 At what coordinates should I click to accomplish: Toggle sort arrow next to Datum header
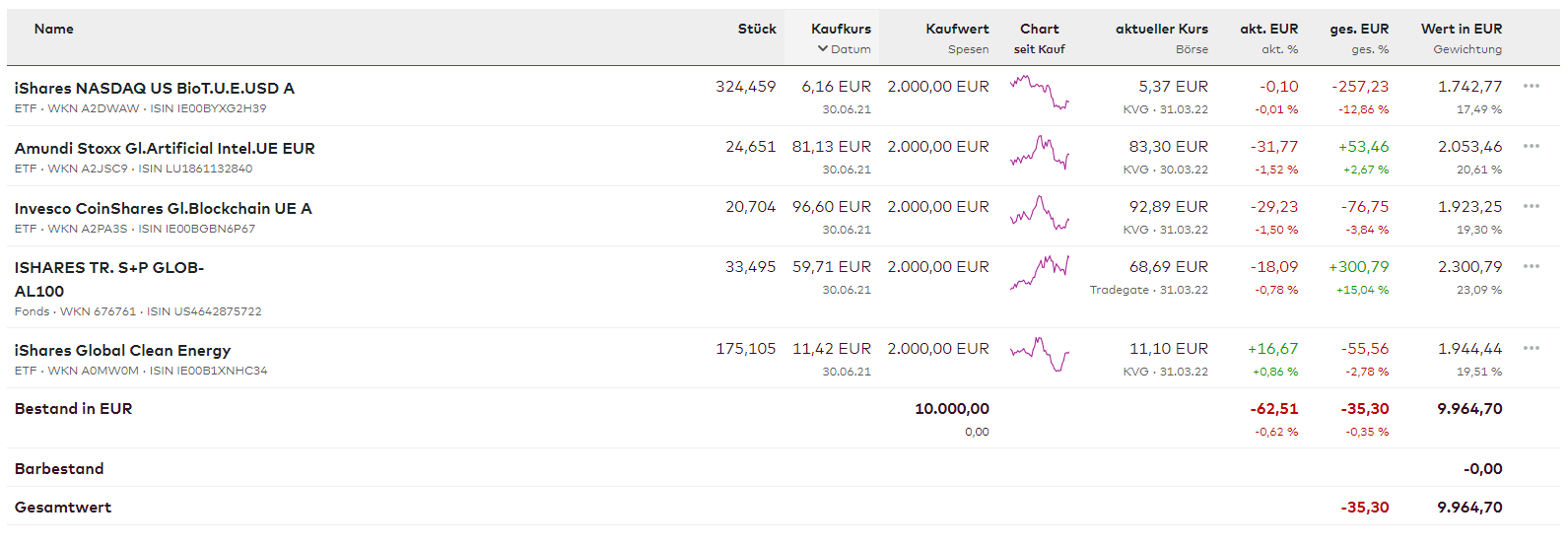pyautogui.click(x=822, y=48)
